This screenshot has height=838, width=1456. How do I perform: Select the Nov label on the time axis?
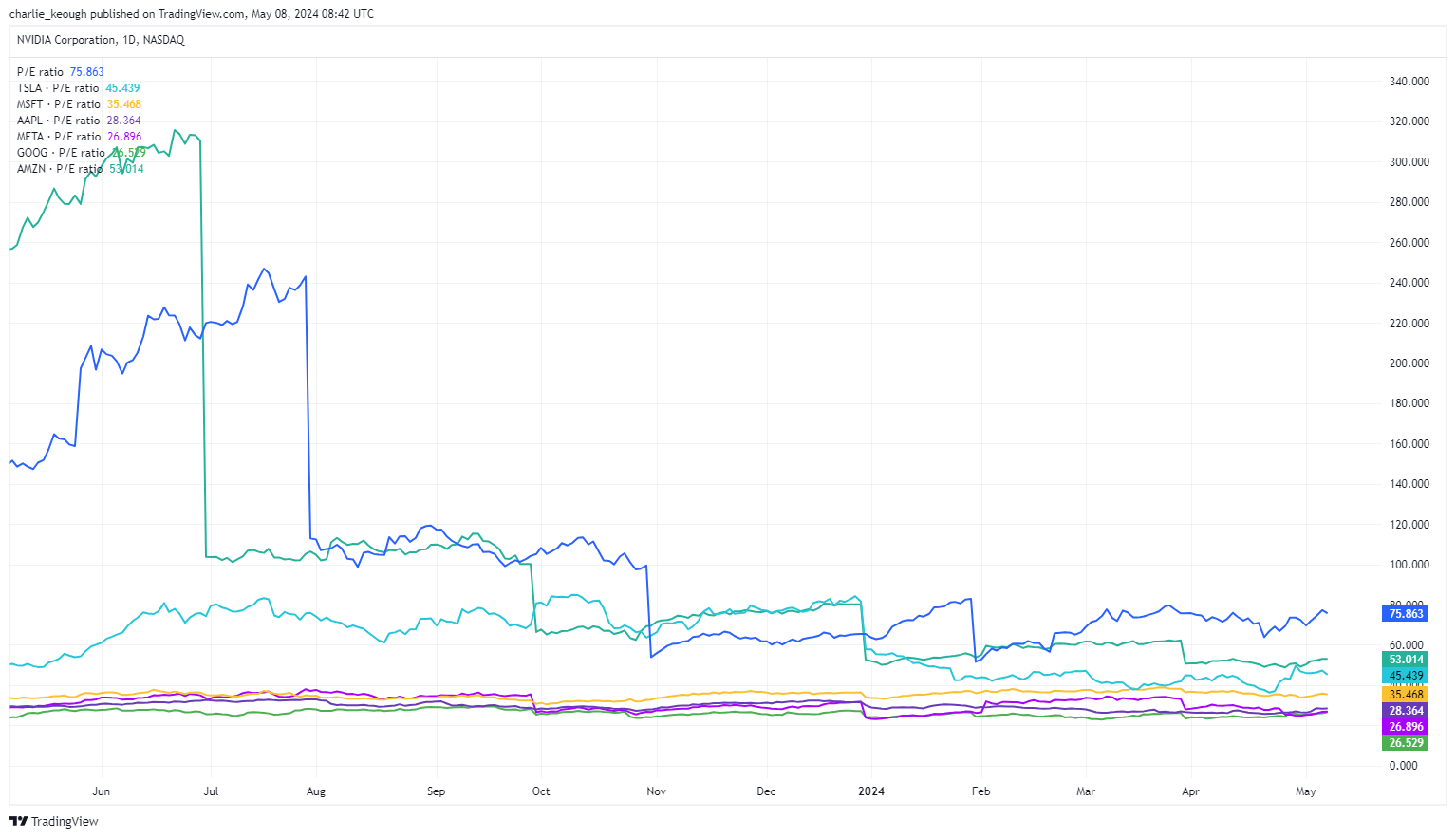pos(656,791)
